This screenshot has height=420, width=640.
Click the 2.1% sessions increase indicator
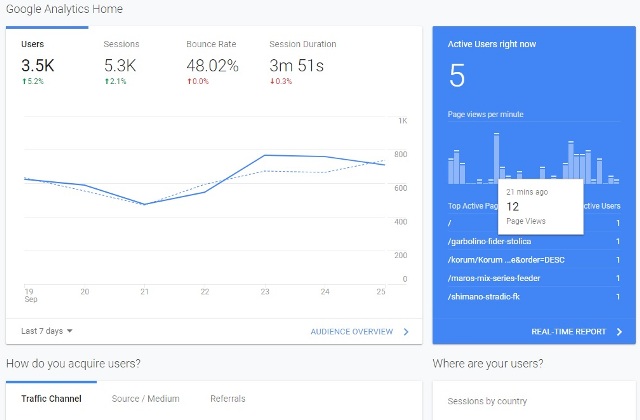coord(116,81)
